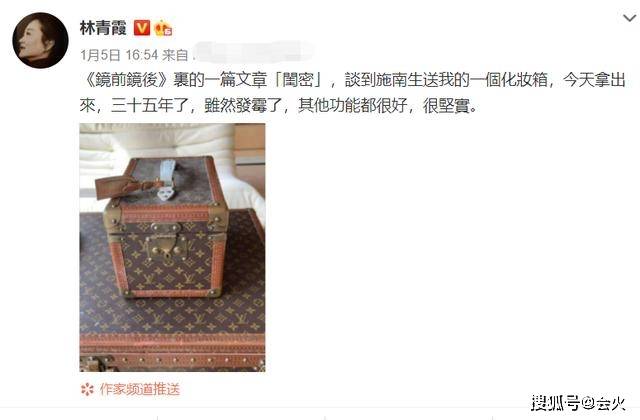The image size is (640, 420).
Task: Click the 搜狐号@会火 watermark
Action: (x=578, y=403)
